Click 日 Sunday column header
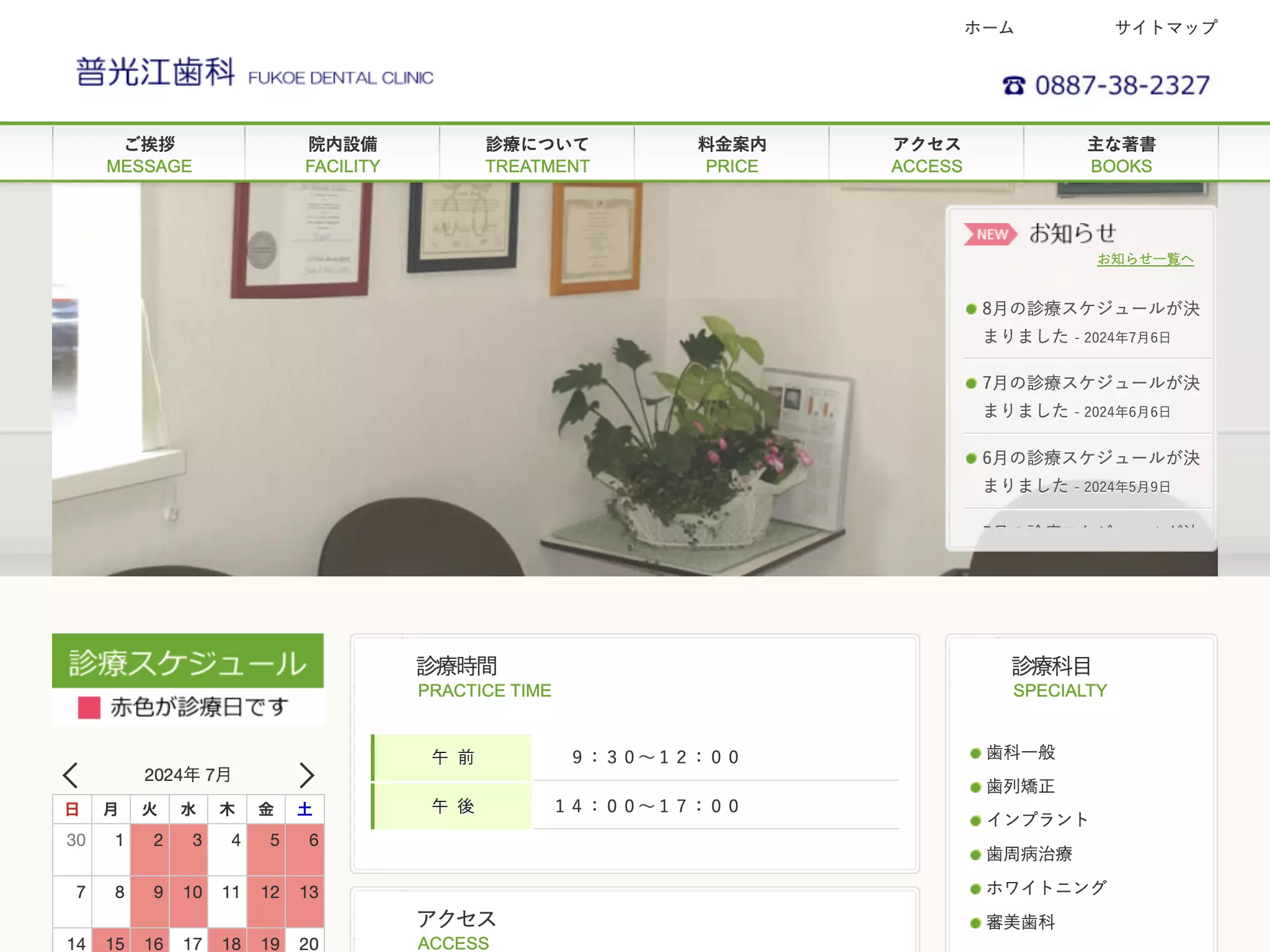The image size is (1270, 952). (72, 809)
